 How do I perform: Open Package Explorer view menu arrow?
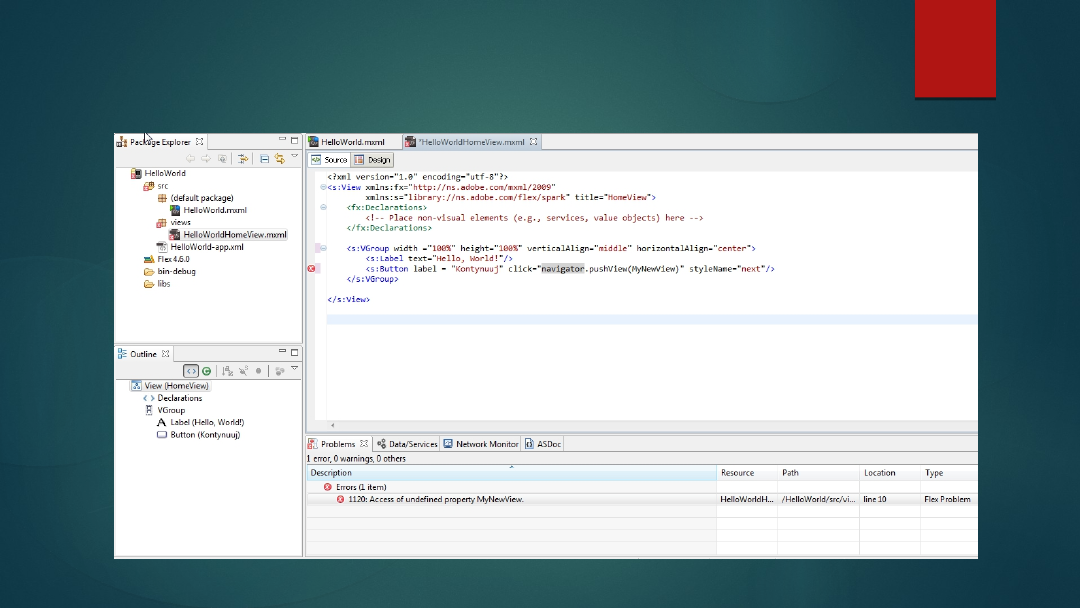294,157
